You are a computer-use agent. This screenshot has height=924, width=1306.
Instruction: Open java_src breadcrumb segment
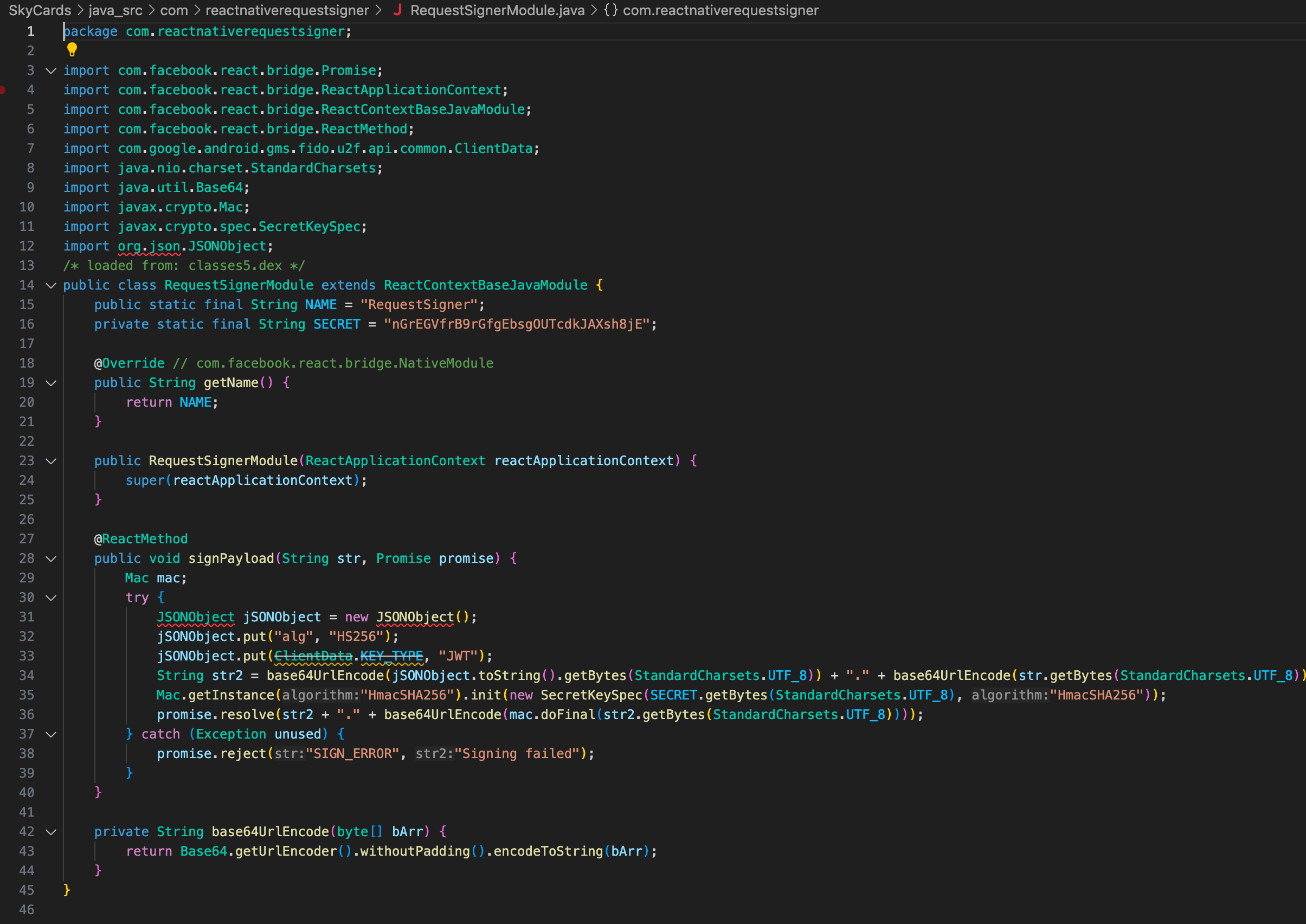click(115, 10)
